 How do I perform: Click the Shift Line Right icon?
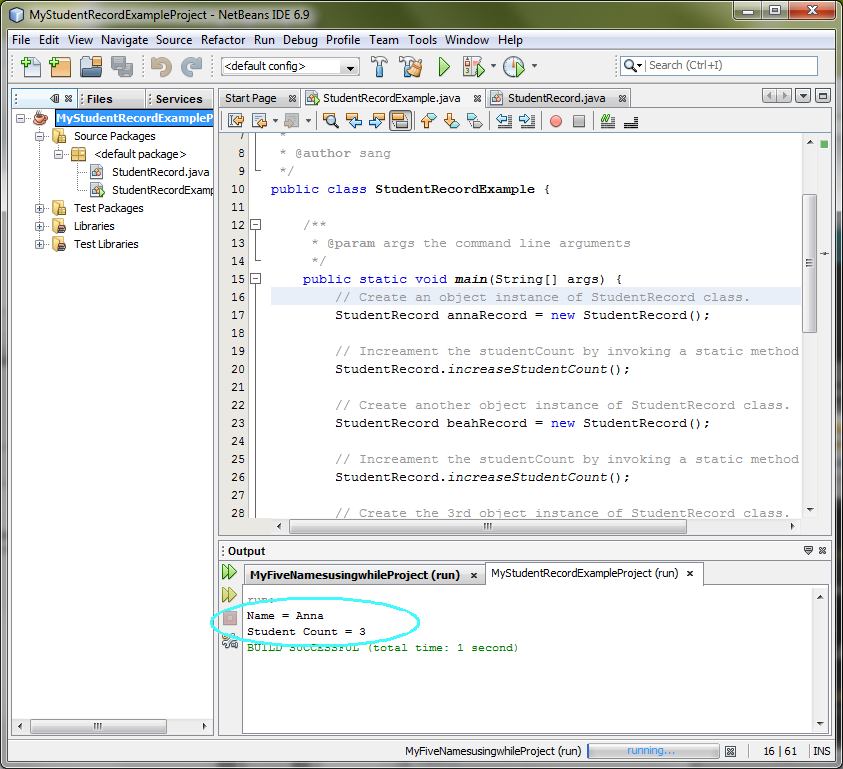tap(527, 121)
